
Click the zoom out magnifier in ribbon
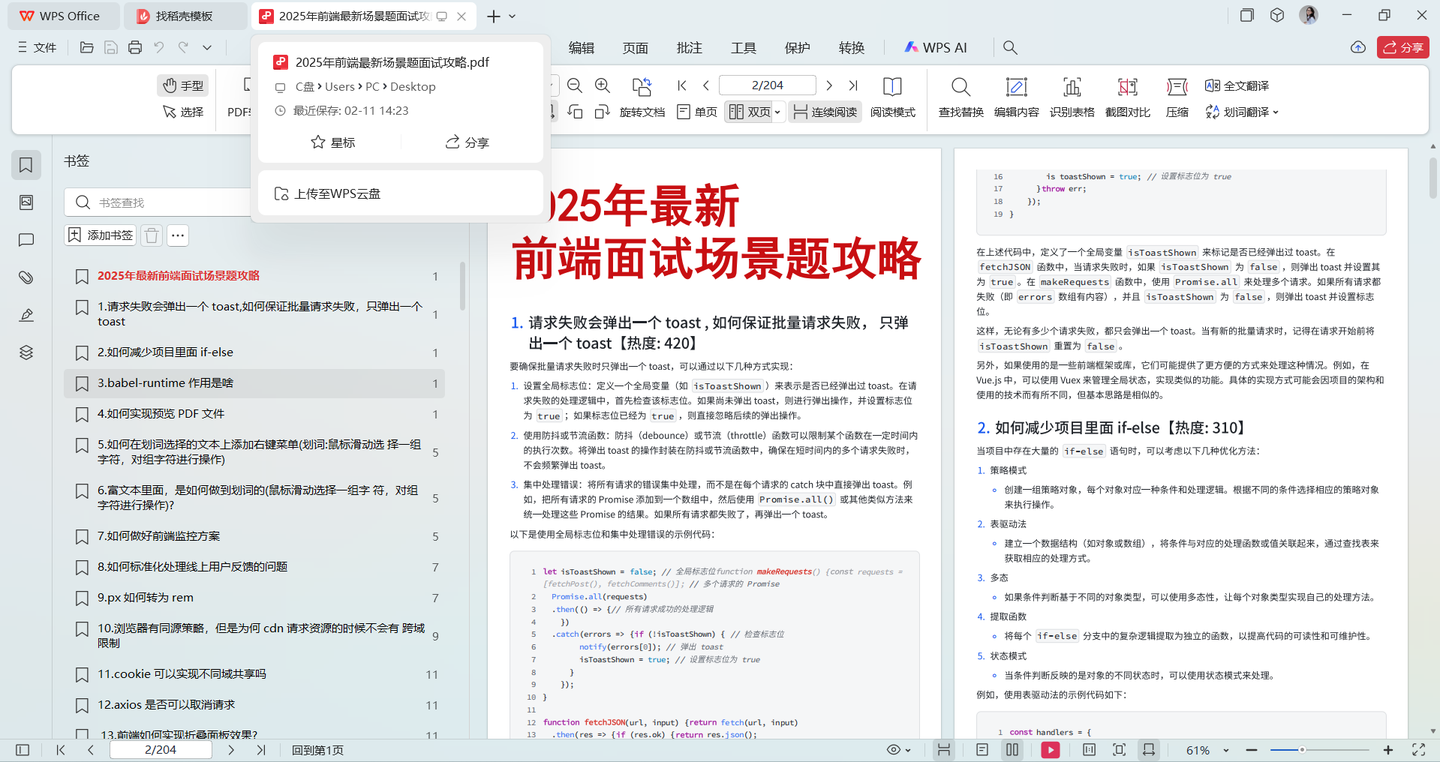click(574, 86)
